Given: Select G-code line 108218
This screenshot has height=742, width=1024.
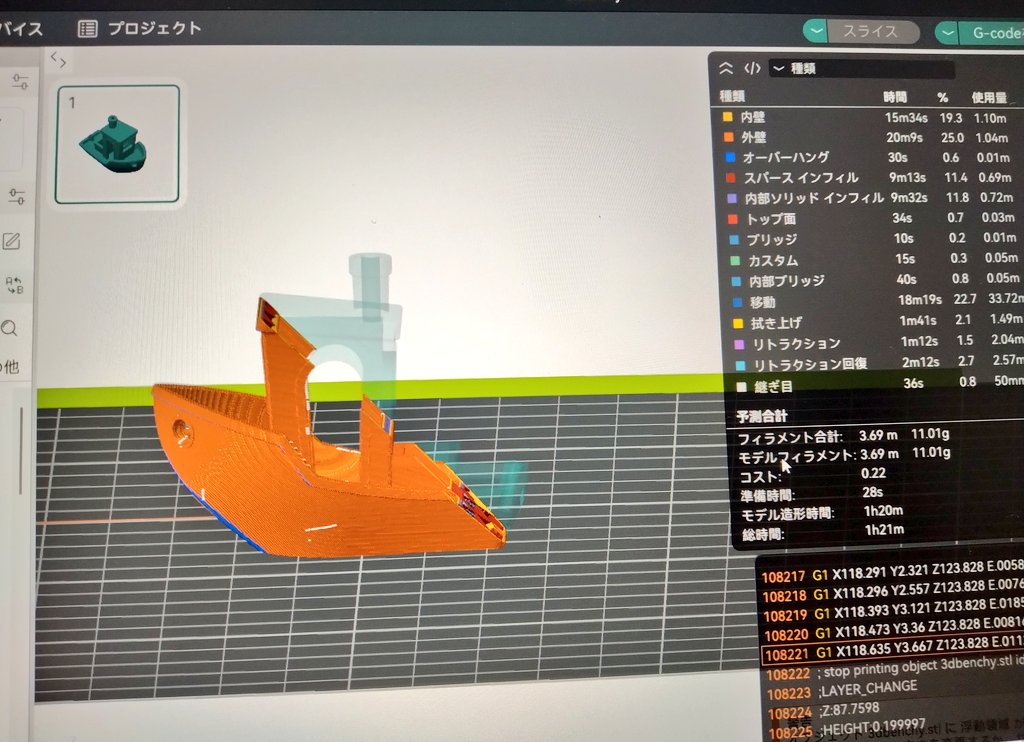Looking at the screenshot, I should (893, 591).
